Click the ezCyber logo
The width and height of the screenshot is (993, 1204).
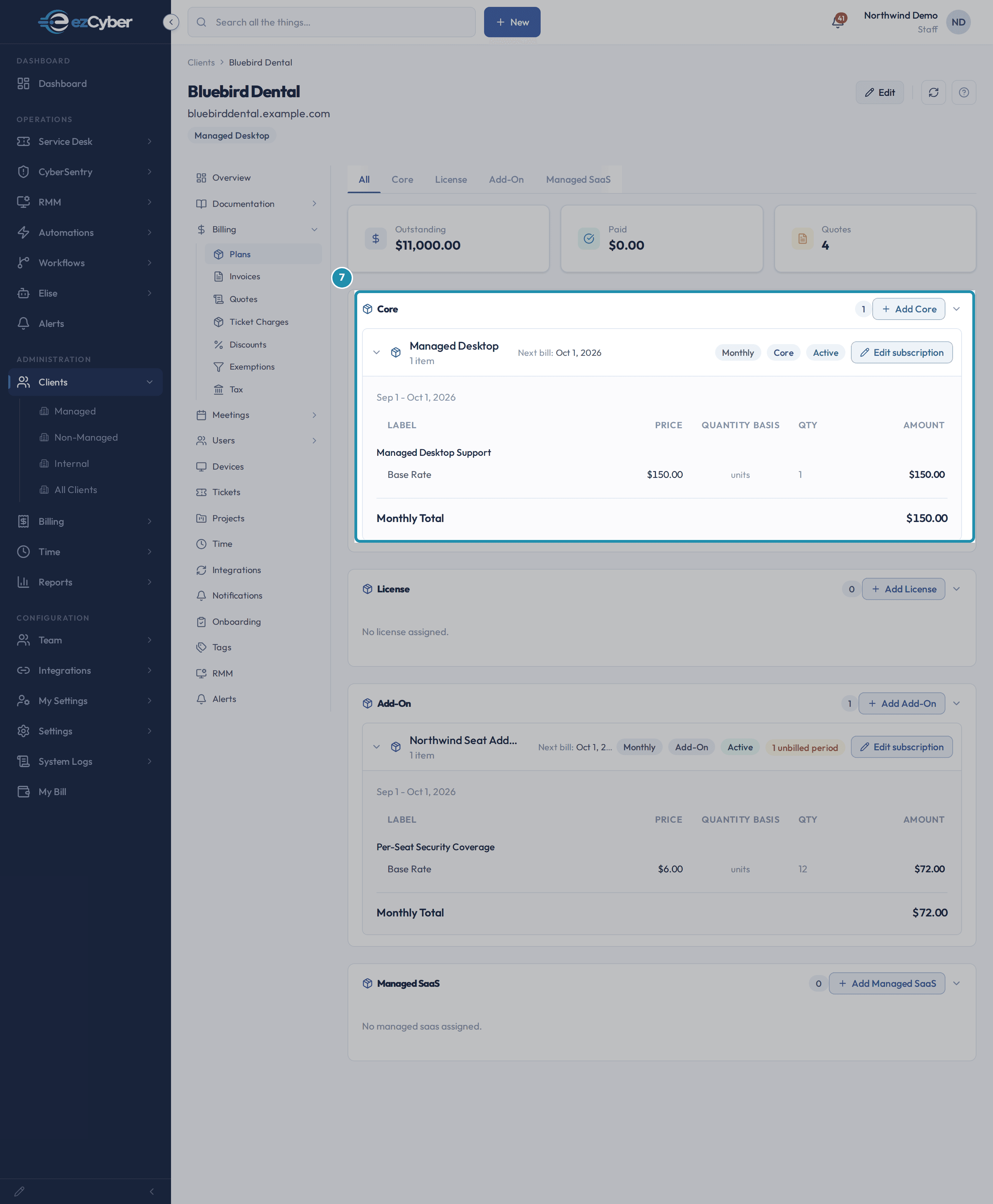[85, 22]
